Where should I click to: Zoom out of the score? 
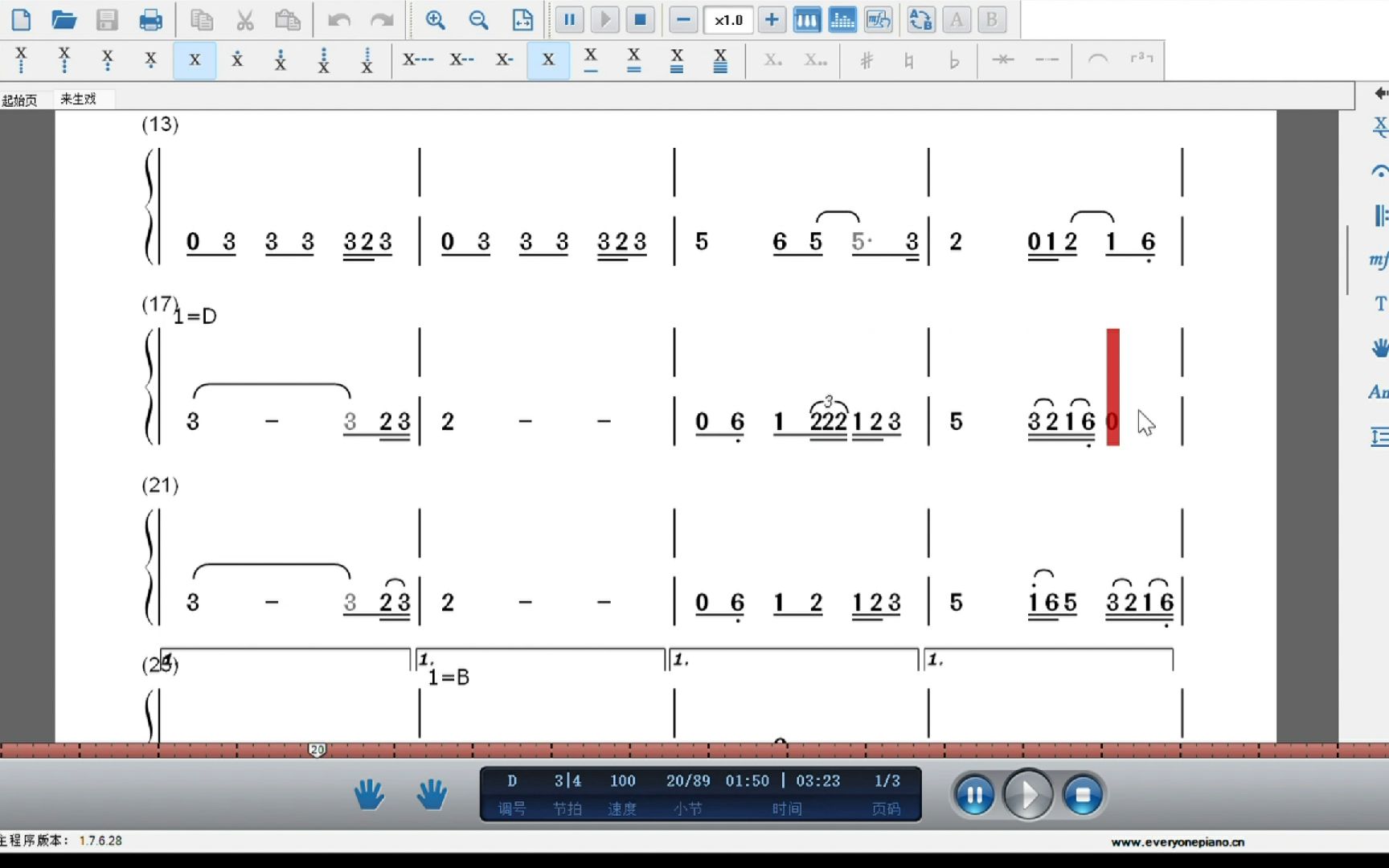point(478,20)
